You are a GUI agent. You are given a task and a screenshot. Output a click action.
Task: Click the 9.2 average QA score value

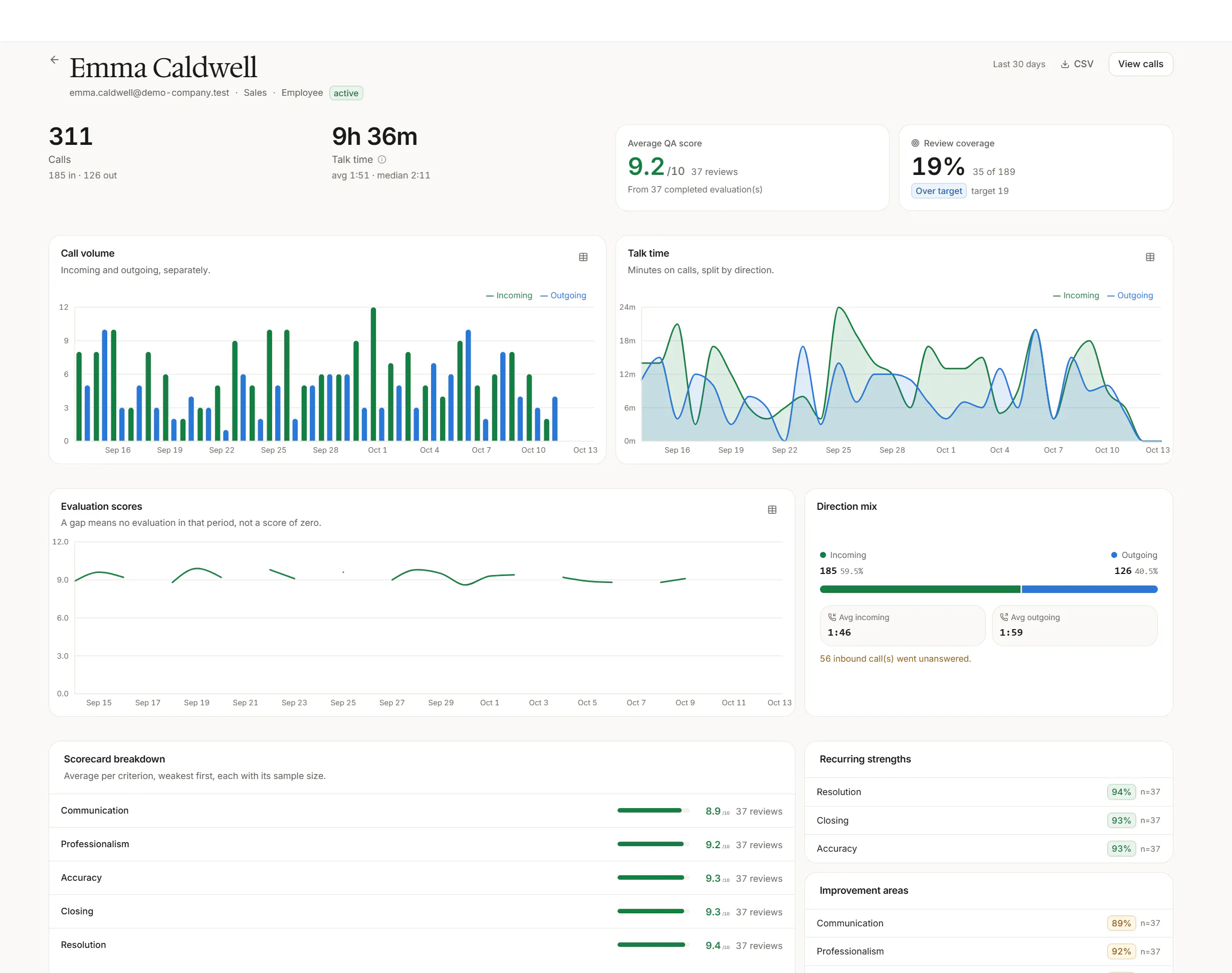pyautogui.click(x=646, y=166)
